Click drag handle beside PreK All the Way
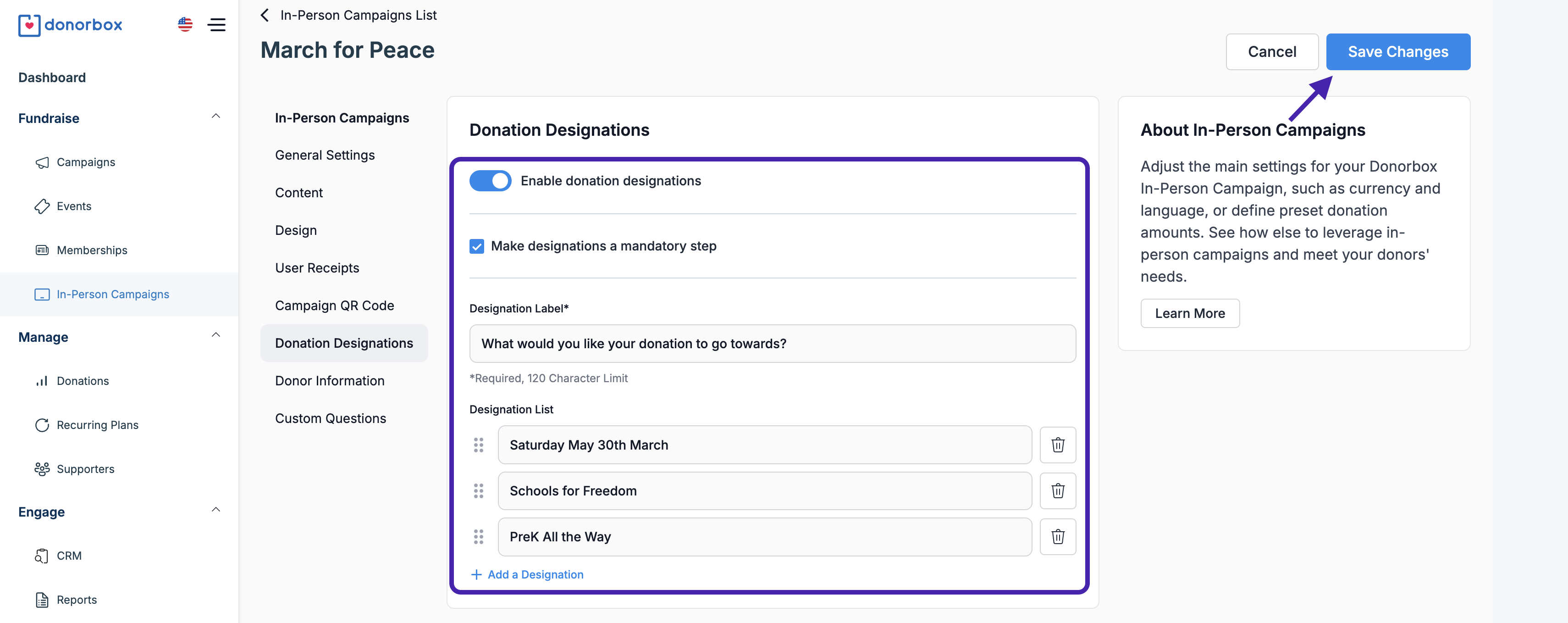This screenshot has height=623, width=1568. (x=479, y=536)
